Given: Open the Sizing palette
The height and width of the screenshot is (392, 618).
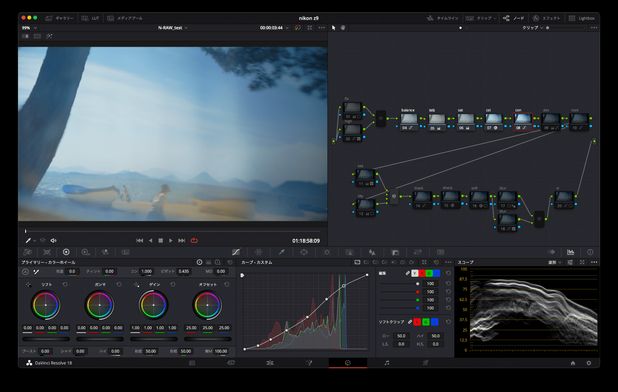Looking at the screenshot, I should [x=417, y=252].
